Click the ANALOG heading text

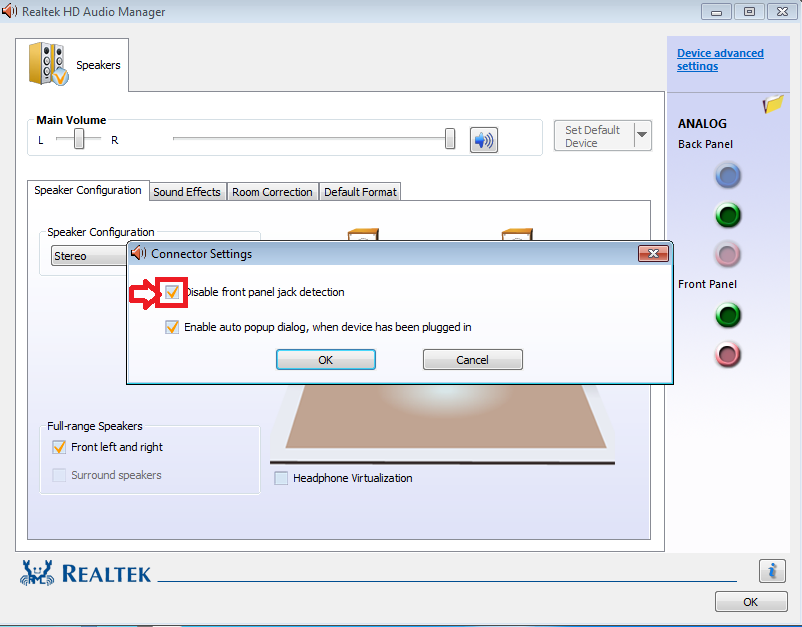coord(702,124)
